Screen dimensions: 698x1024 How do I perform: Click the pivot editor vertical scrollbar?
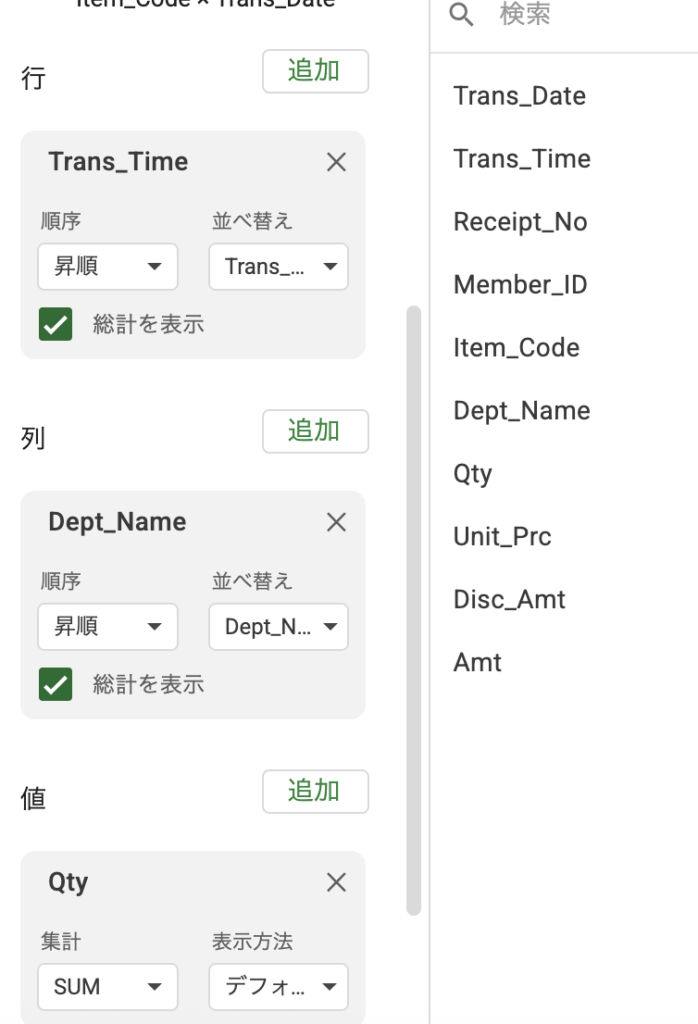(x=414, y=610)
